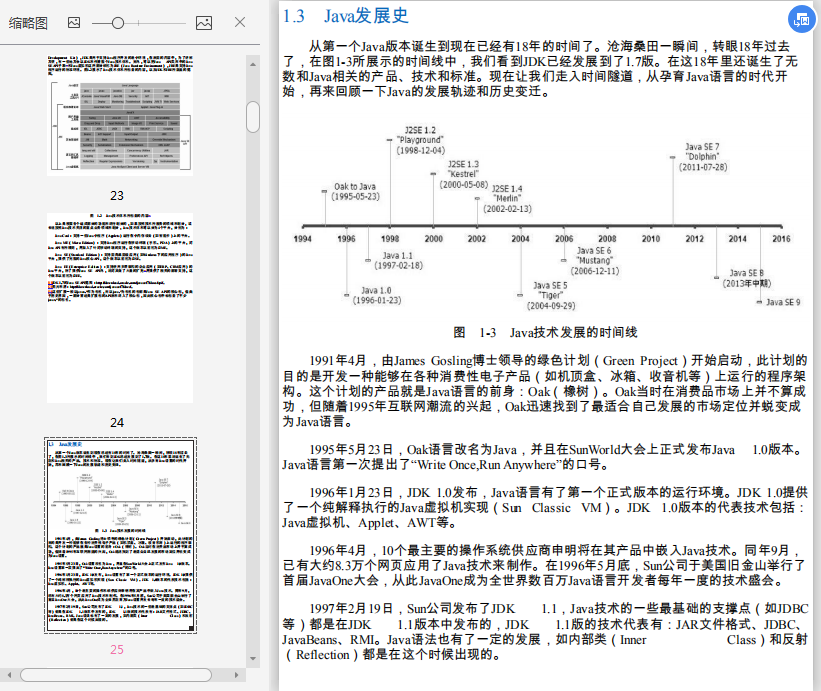Click paragraph starting 1997年2月19日
Screen dimensions: 821x691
545,631
